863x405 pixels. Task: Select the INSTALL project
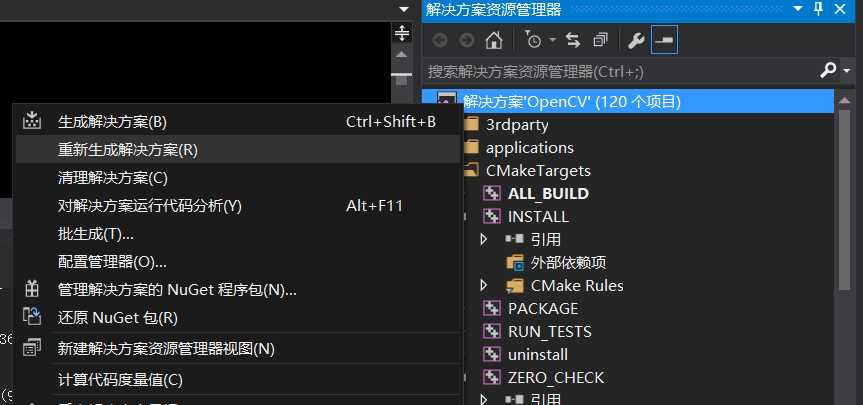click(x=538, y=217)
